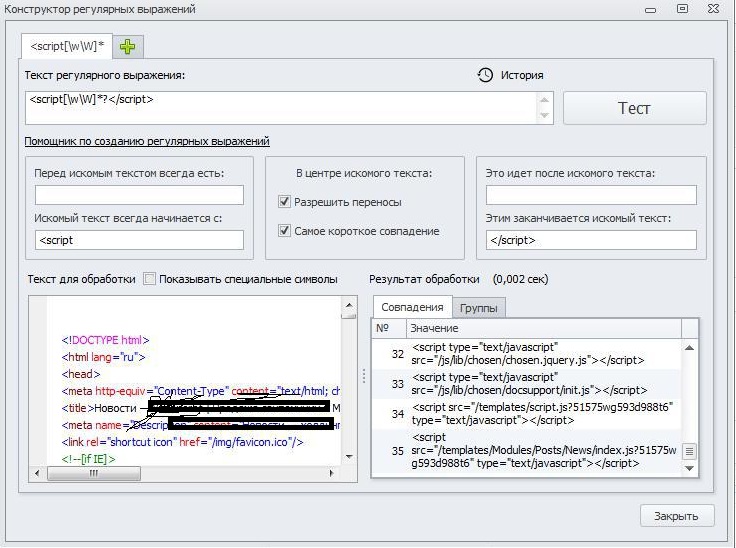
Task: Click the Перед искомым текстом input field
Action: click(x=139, y=195)
